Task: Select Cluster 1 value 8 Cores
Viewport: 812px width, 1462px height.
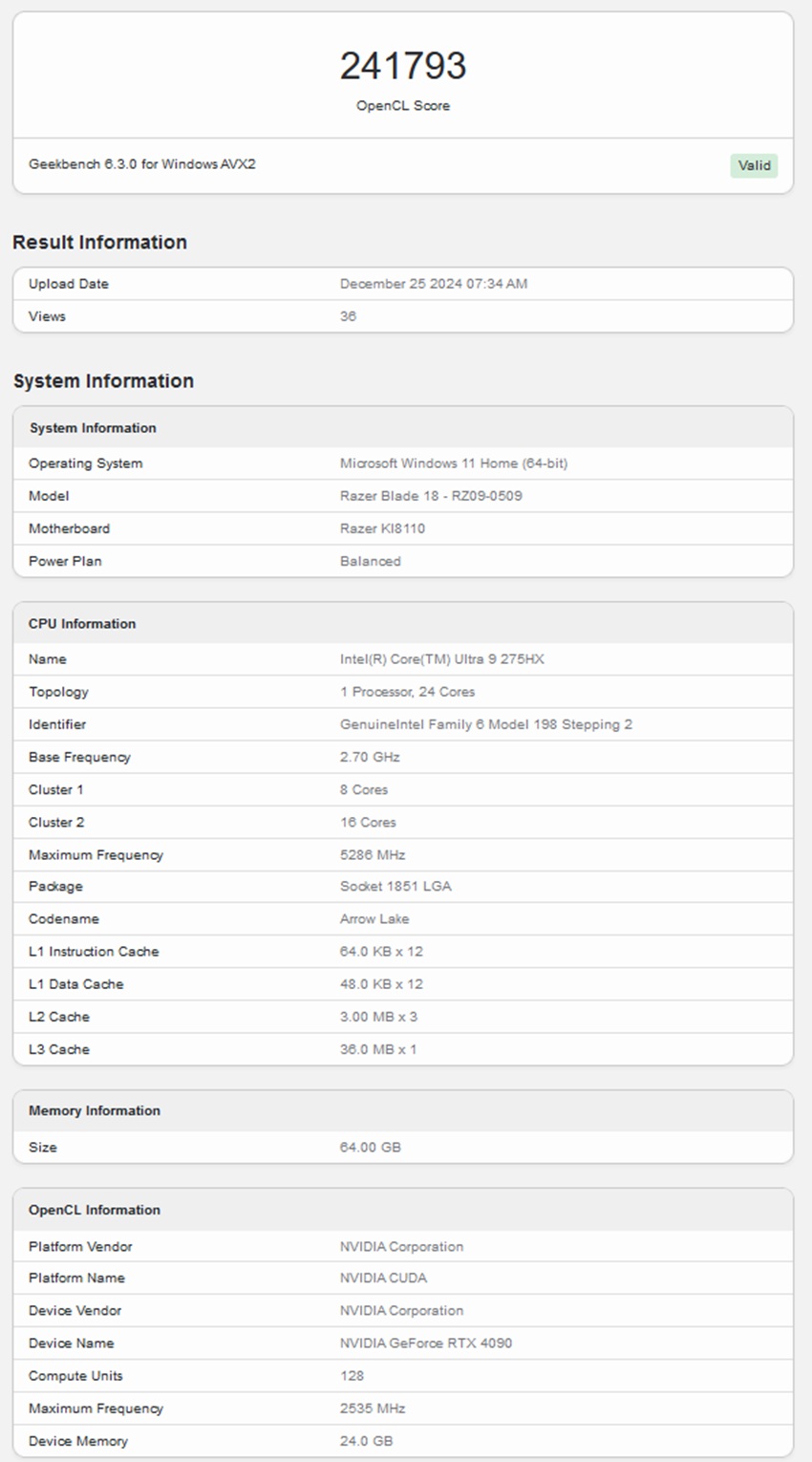Action: pyautogui.click(x=364, y=789)
